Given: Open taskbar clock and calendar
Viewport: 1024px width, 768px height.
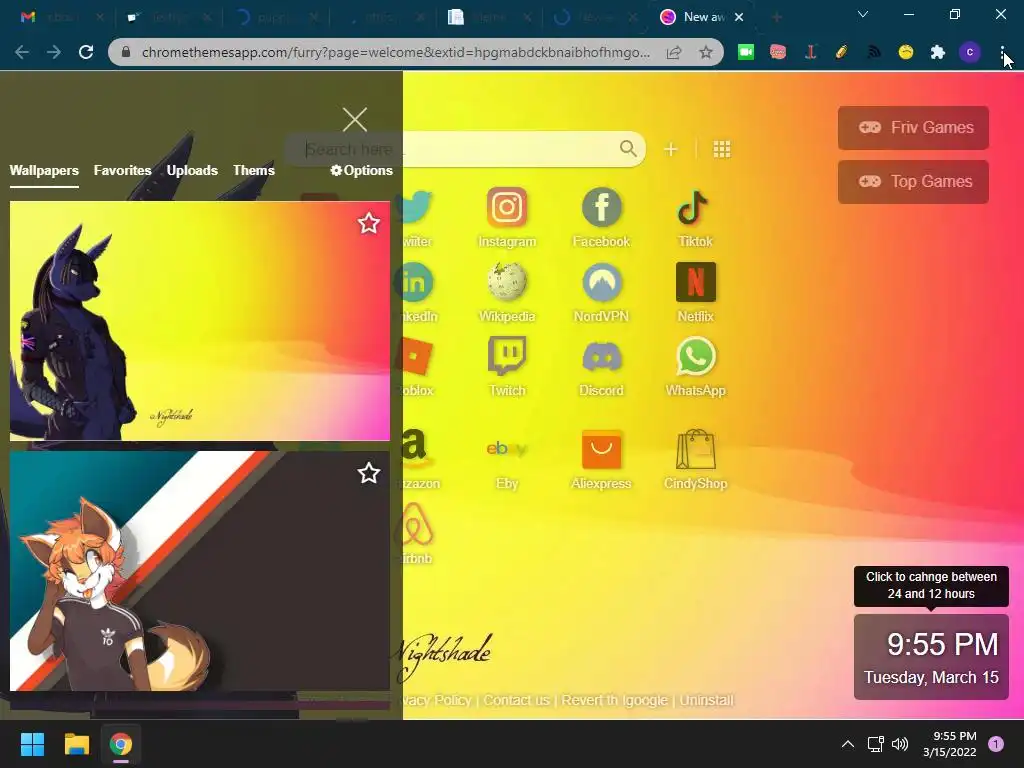Looking at the screenshot, I should [950, 744].
